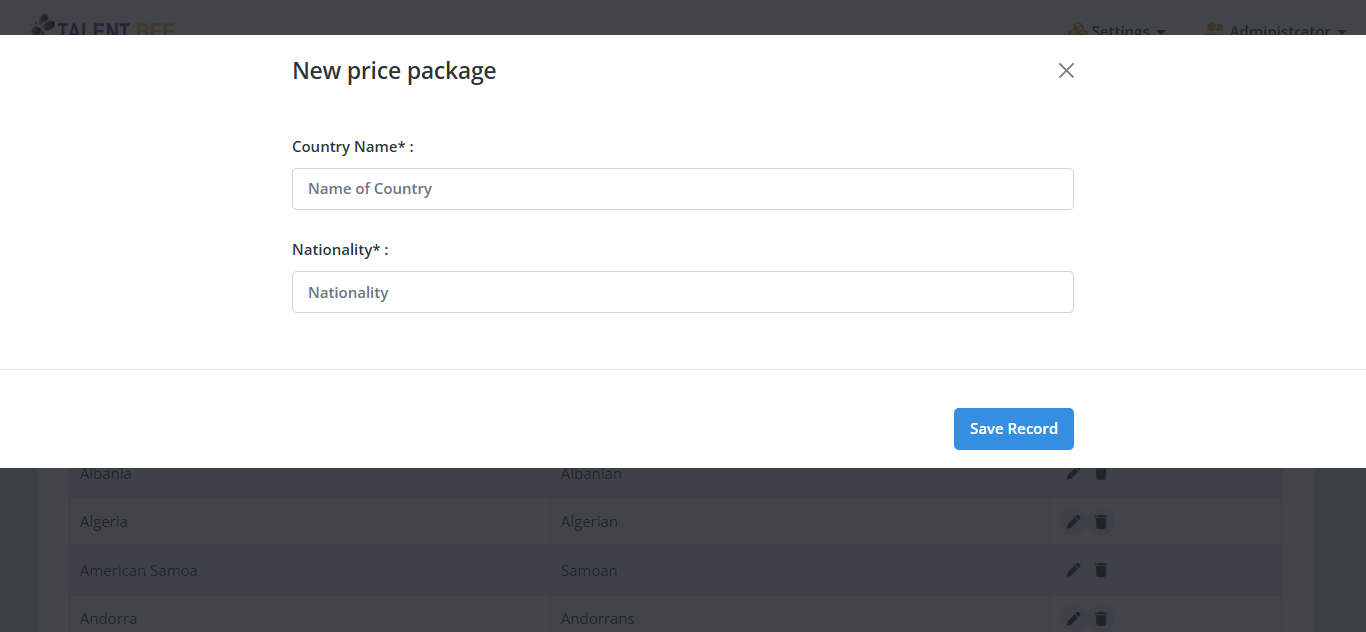Expand the Settings dropdown
The height and width of the screenshot is (632, 1366).
tap(1117, 30)
